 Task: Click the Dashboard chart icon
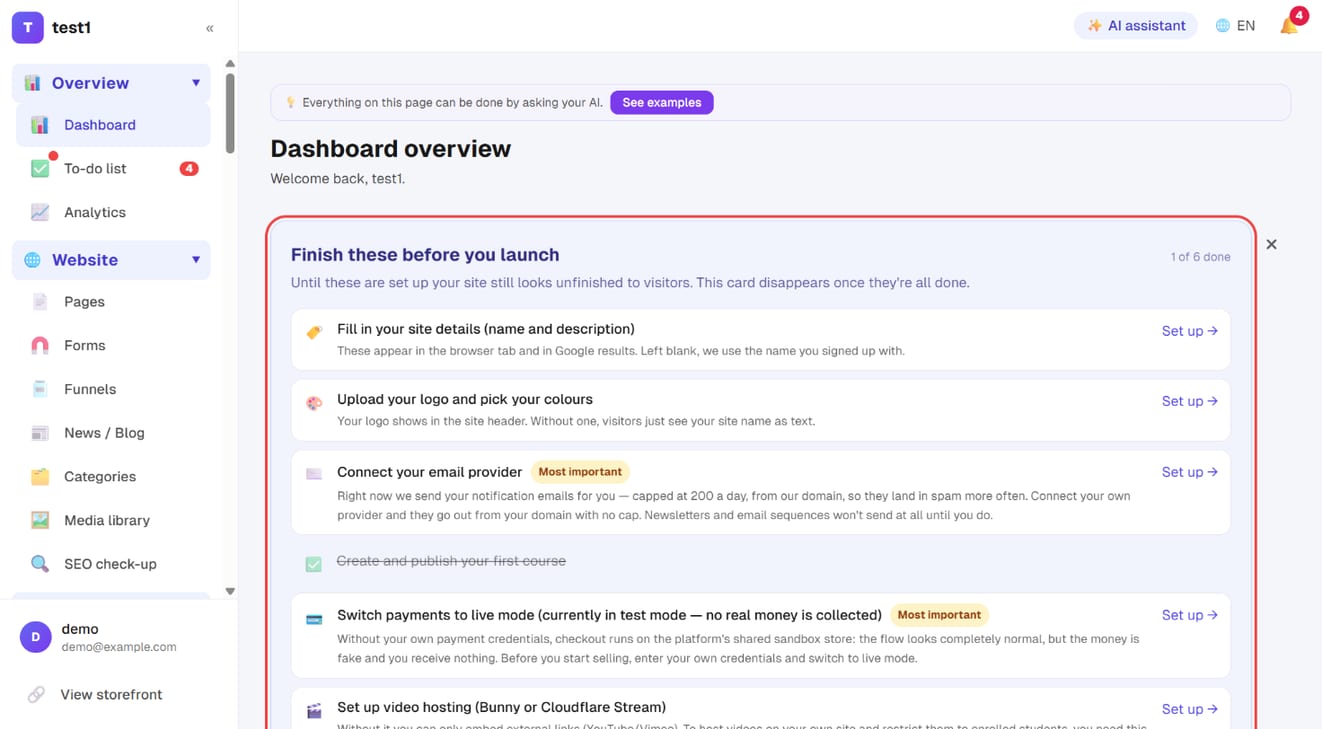click(40, 125)
